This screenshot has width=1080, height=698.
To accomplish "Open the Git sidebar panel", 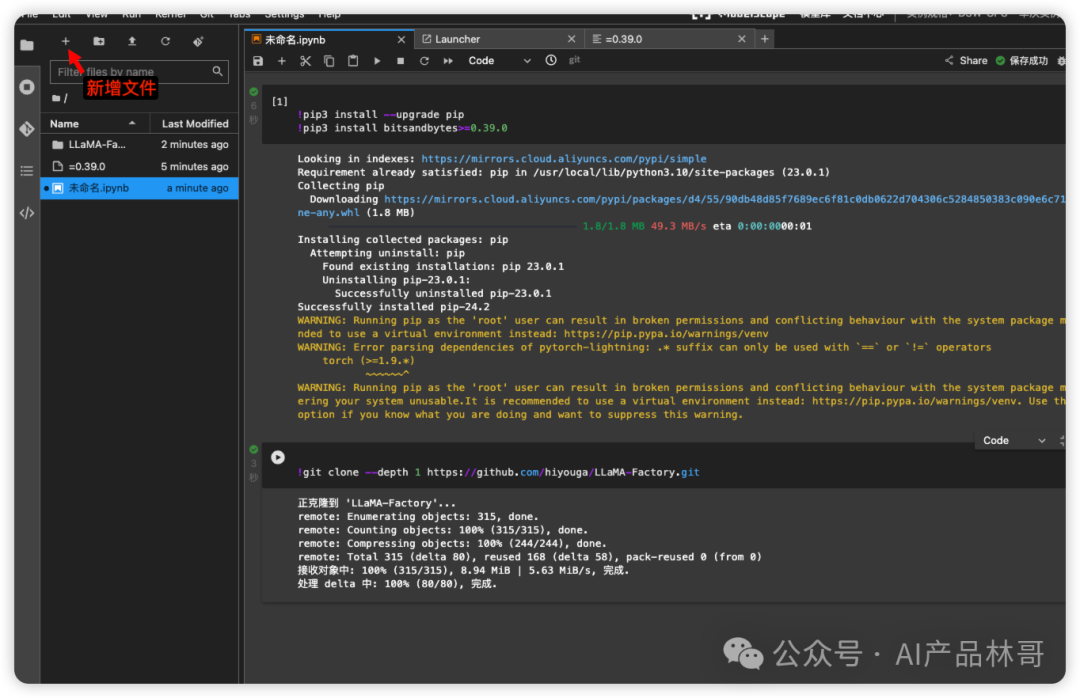I will (27, 129).
